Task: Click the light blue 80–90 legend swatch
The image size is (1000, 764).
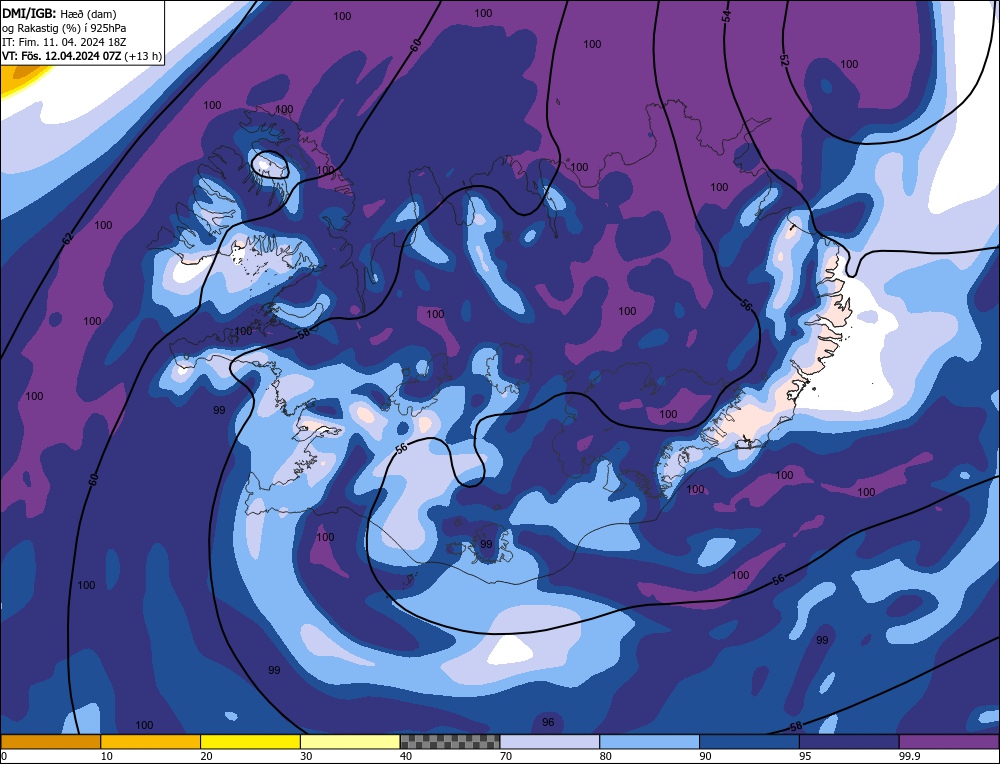Action: point(649,741)
